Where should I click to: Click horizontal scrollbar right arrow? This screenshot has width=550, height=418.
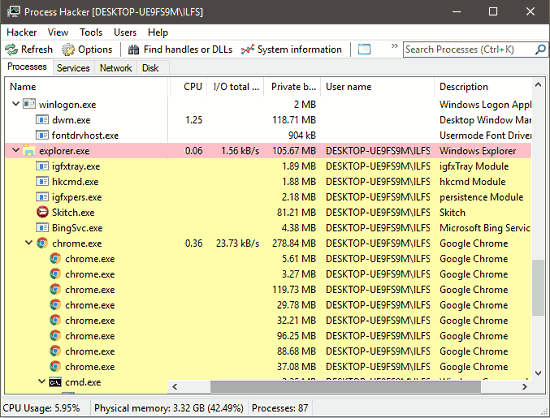tap(524, 387)
